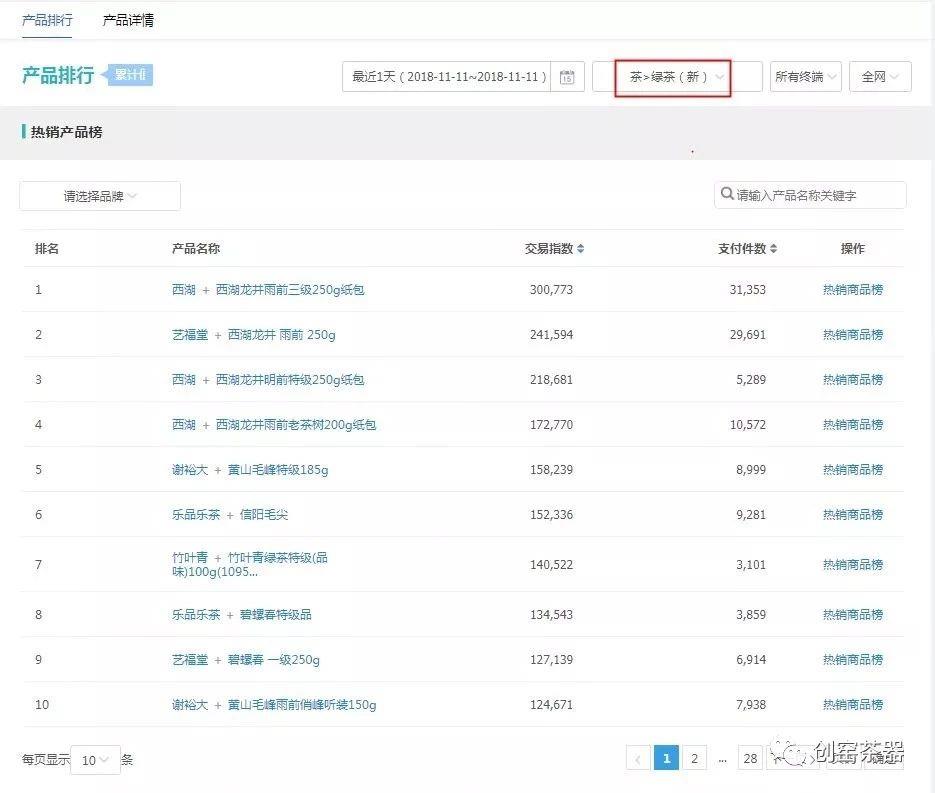
Task: Click payment count 8,999
Action: tap(751, 470)
